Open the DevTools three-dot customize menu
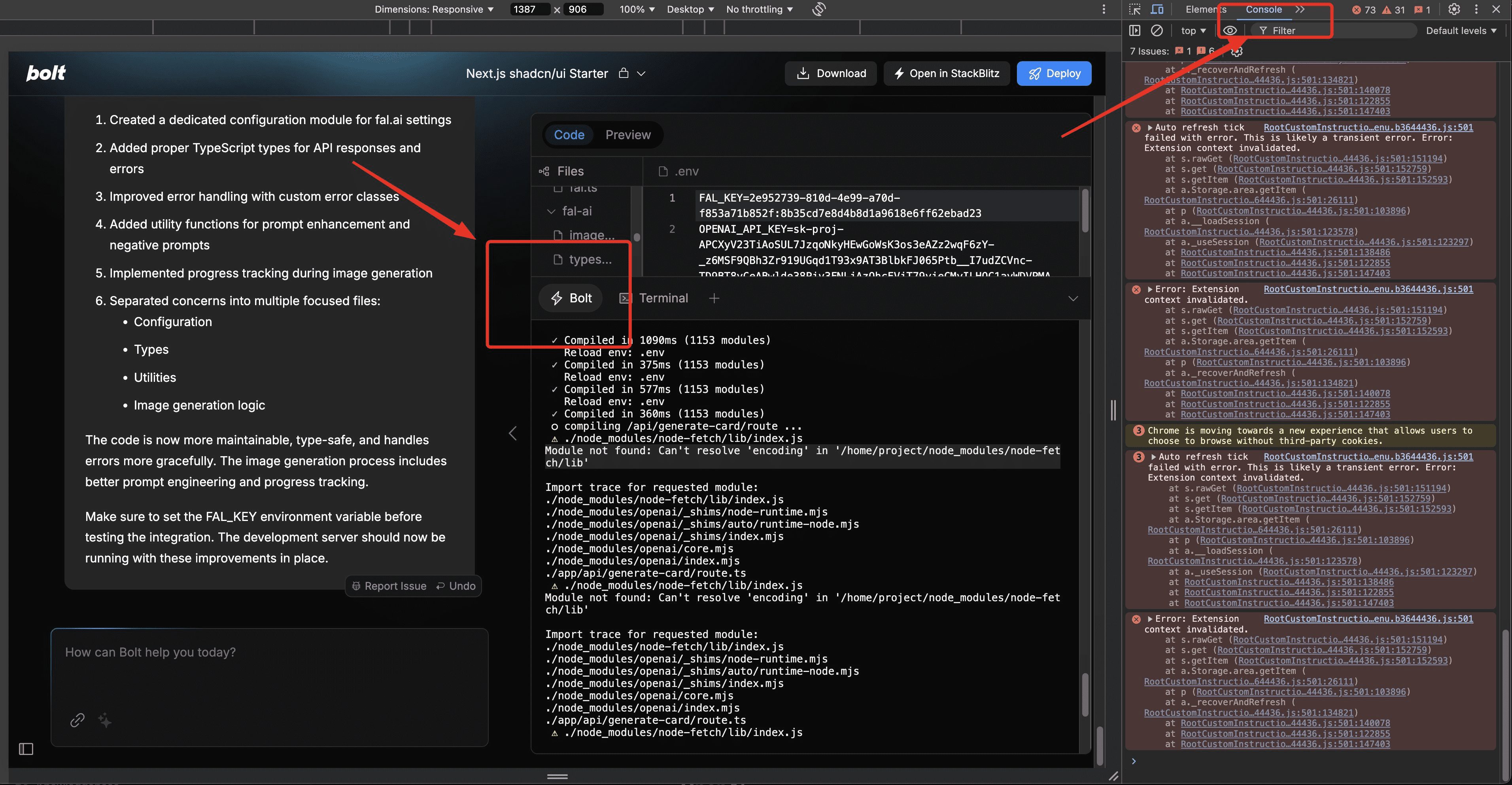The width and height of the screenshot is (1512, 785). pyautogui.click(x=1476, y=9)
